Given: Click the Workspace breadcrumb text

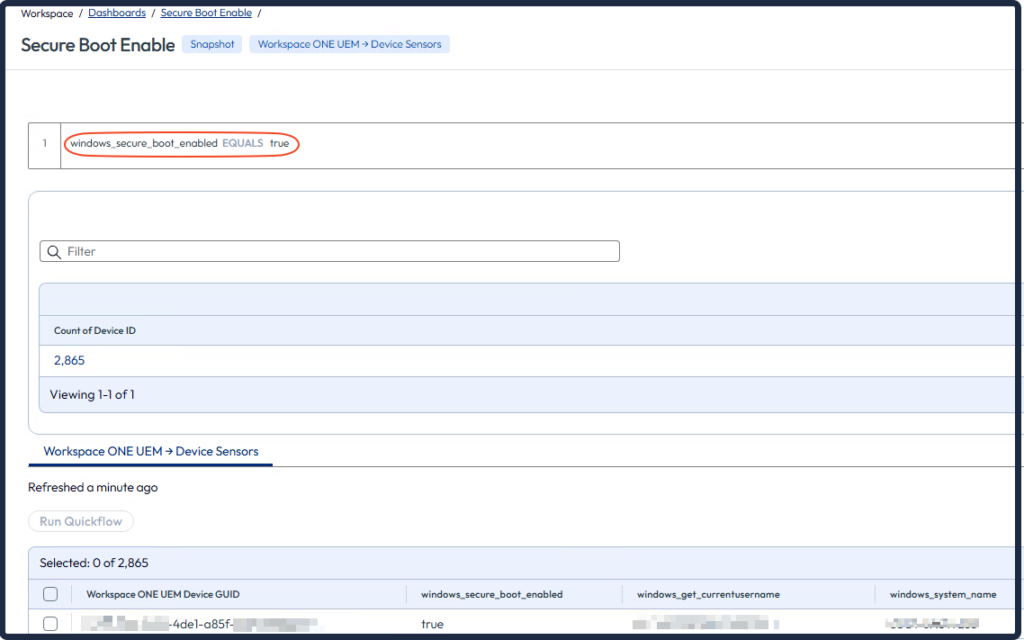Looking at the screenshot, I should coord(46,13).
